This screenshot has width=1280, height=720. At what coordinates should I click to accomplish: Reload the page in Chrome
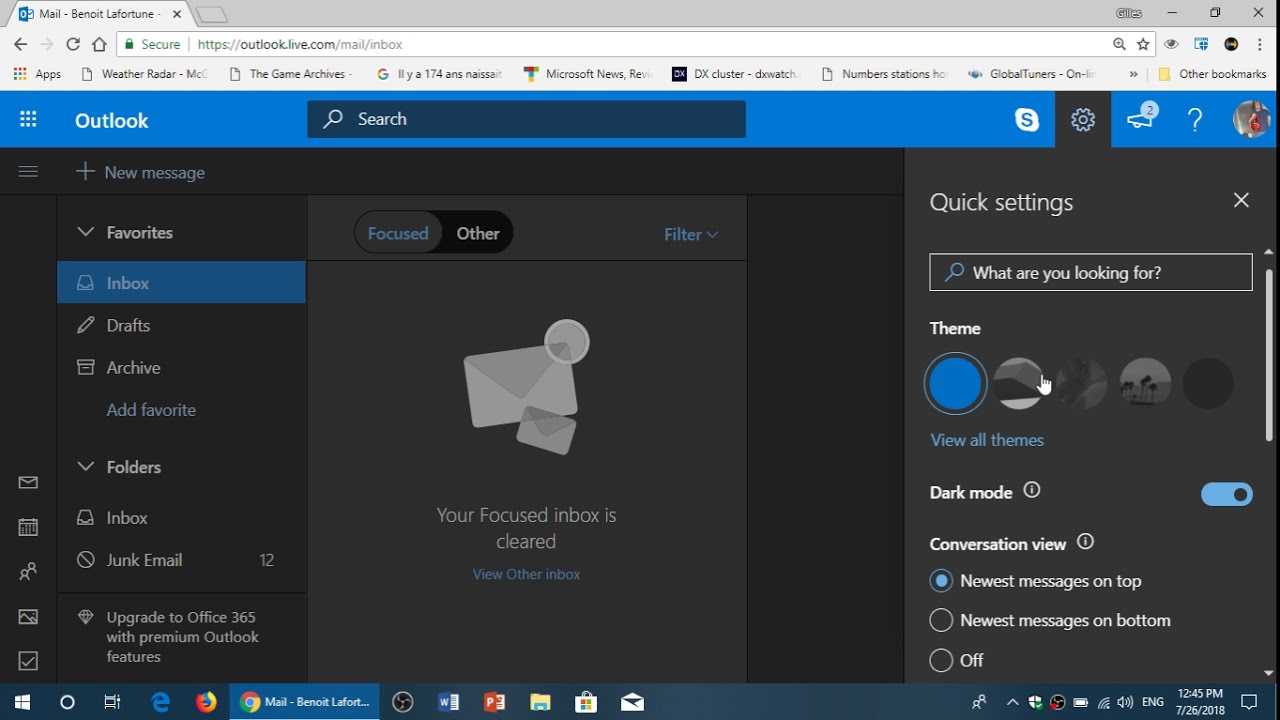pos(72,44)
